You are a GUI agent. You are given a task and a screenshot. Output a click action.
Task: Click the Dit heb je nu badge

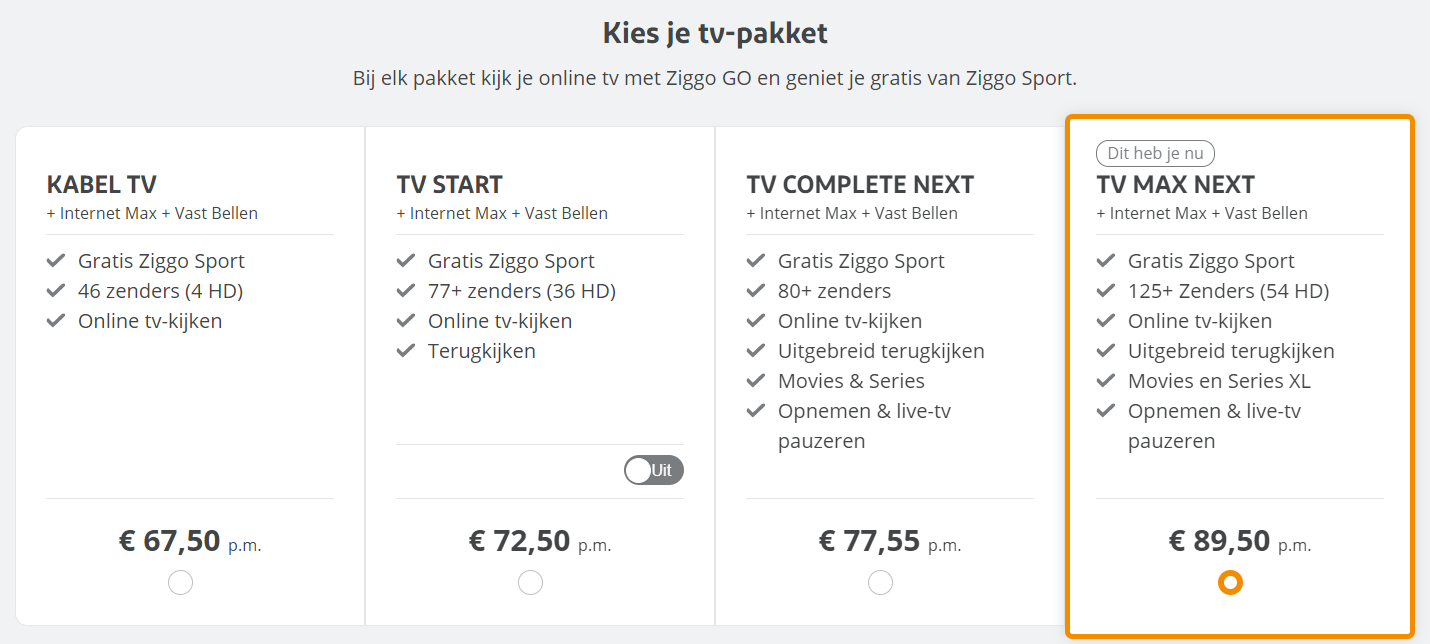pos(1155,153)
